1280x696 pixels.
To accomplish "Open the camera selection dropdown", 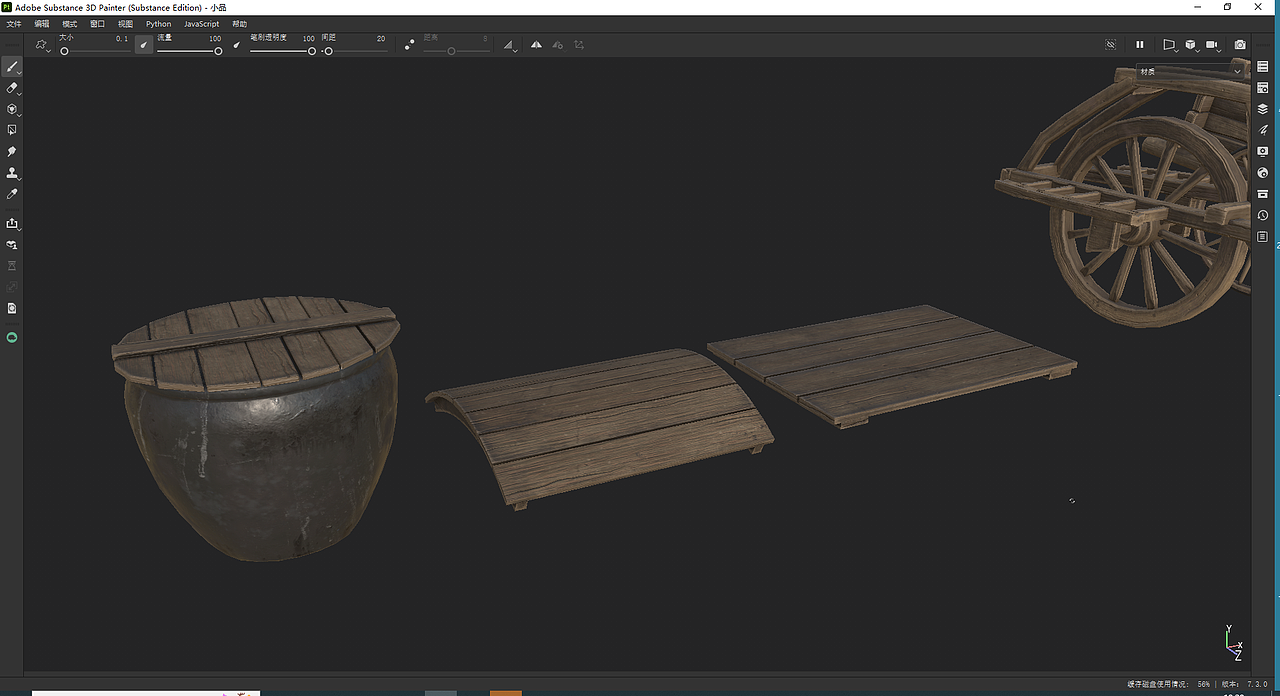I will 1214,45.
